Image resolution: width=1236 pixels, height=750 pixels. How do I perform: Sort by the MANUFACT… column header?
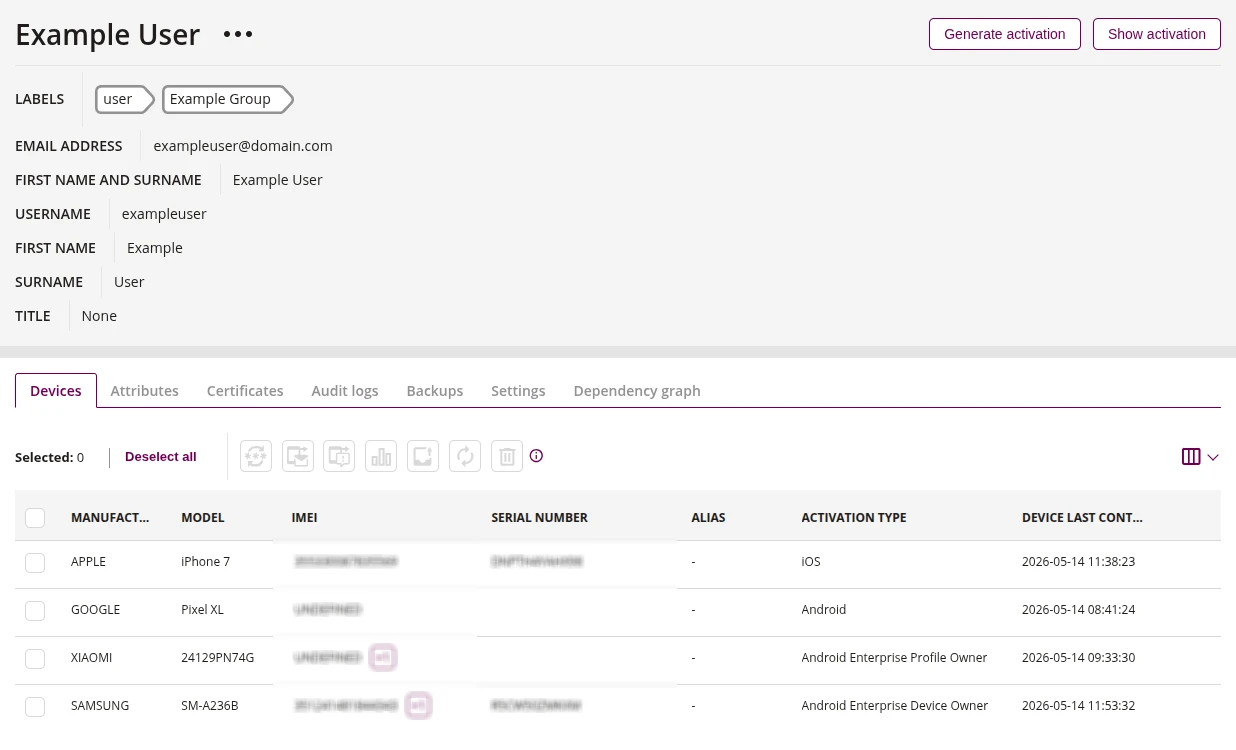coord(110,518)
